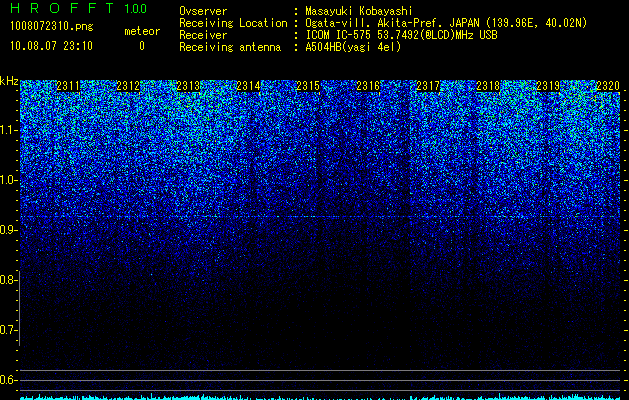The height and width of the screenshot is (400, 629).
Task: Select the filename 1008072310.png
Action: click(x=52, y=27)
